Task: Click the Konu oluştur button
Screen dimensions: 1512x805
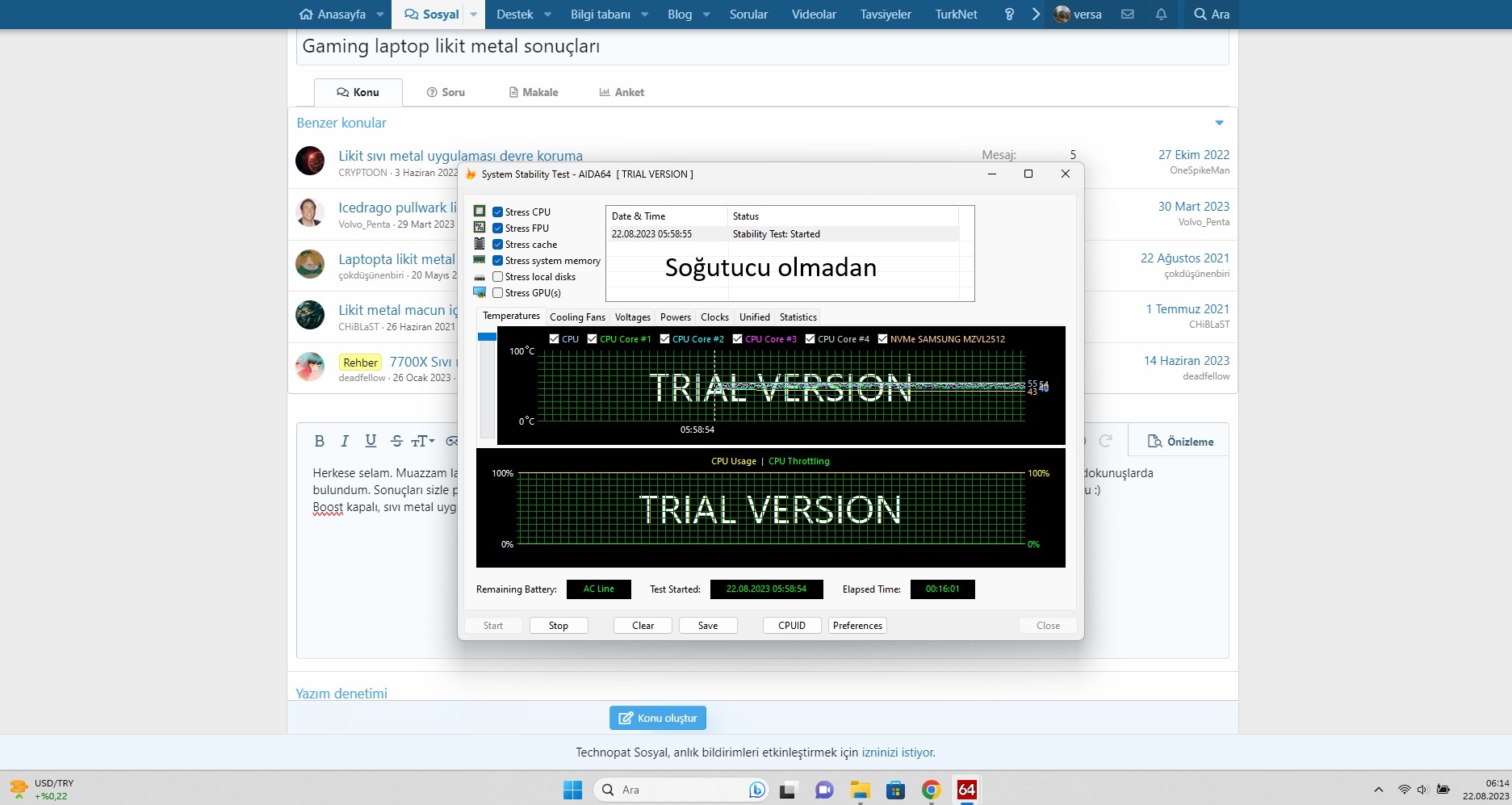Action: 658,718
